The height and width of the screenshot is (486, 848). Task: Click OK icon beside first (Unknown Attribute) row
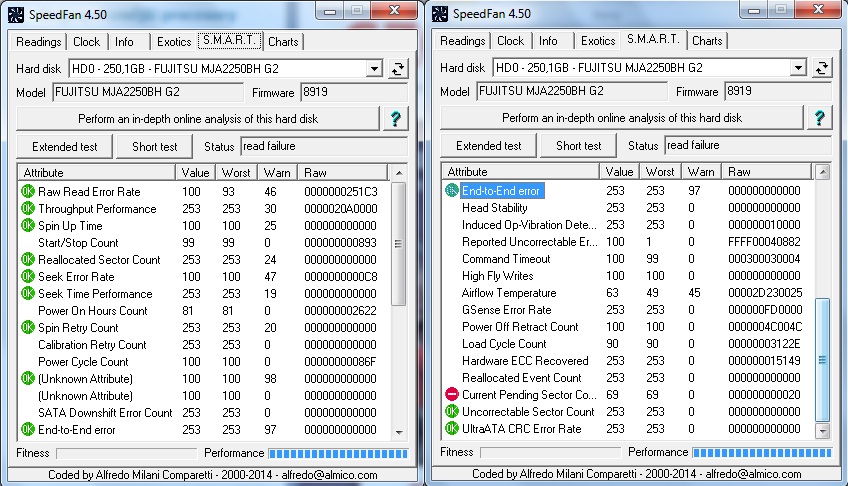pos(28,378)
